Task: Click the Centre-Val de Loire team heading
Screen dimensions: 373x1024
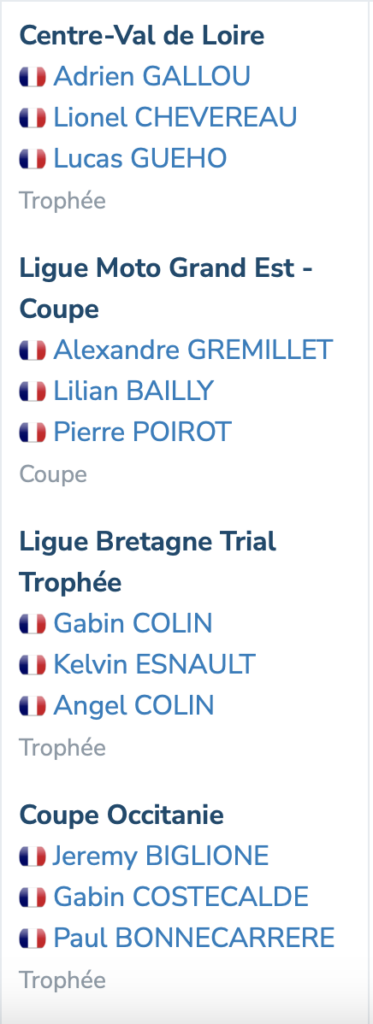Action: tap(142, 35)
